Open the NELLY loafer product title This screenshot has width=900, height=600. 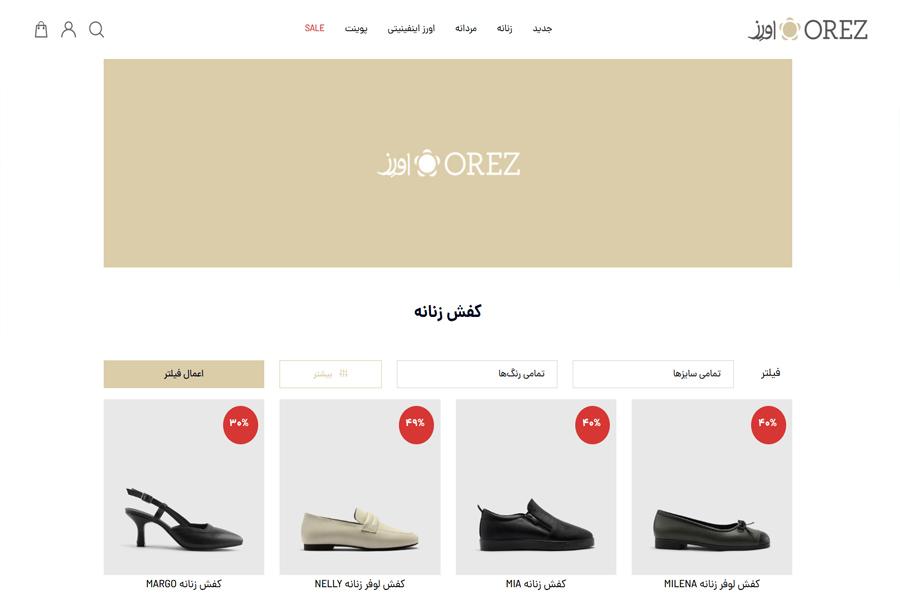359,584
